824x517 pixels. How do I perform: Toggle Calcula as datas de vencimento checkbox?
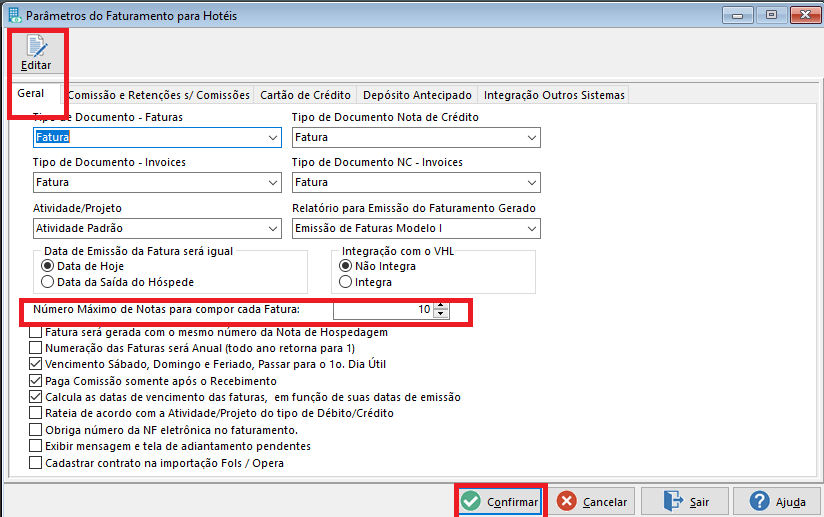coord(35,397)
